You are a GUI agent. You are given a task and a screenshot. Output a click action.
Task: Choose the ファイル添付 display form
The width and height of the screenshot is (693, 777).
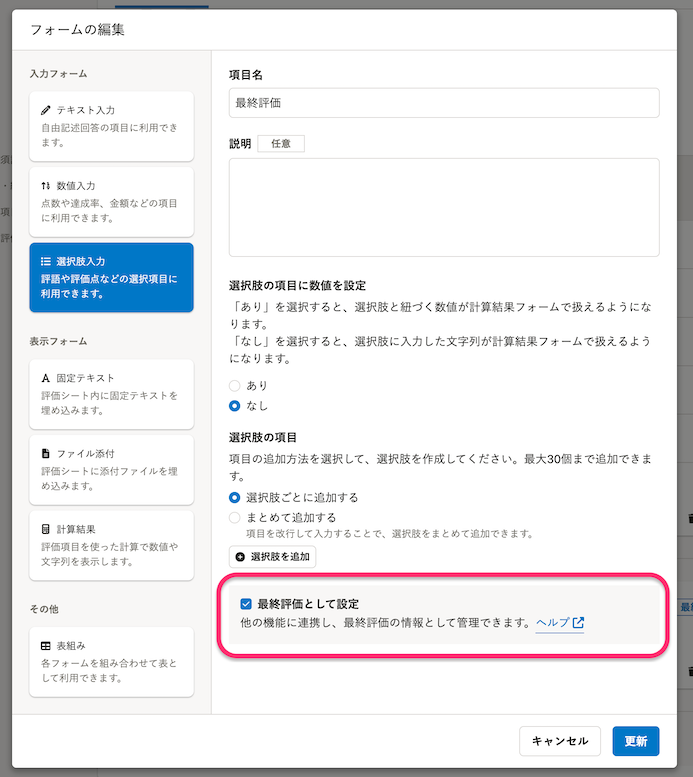coord(112,470)
